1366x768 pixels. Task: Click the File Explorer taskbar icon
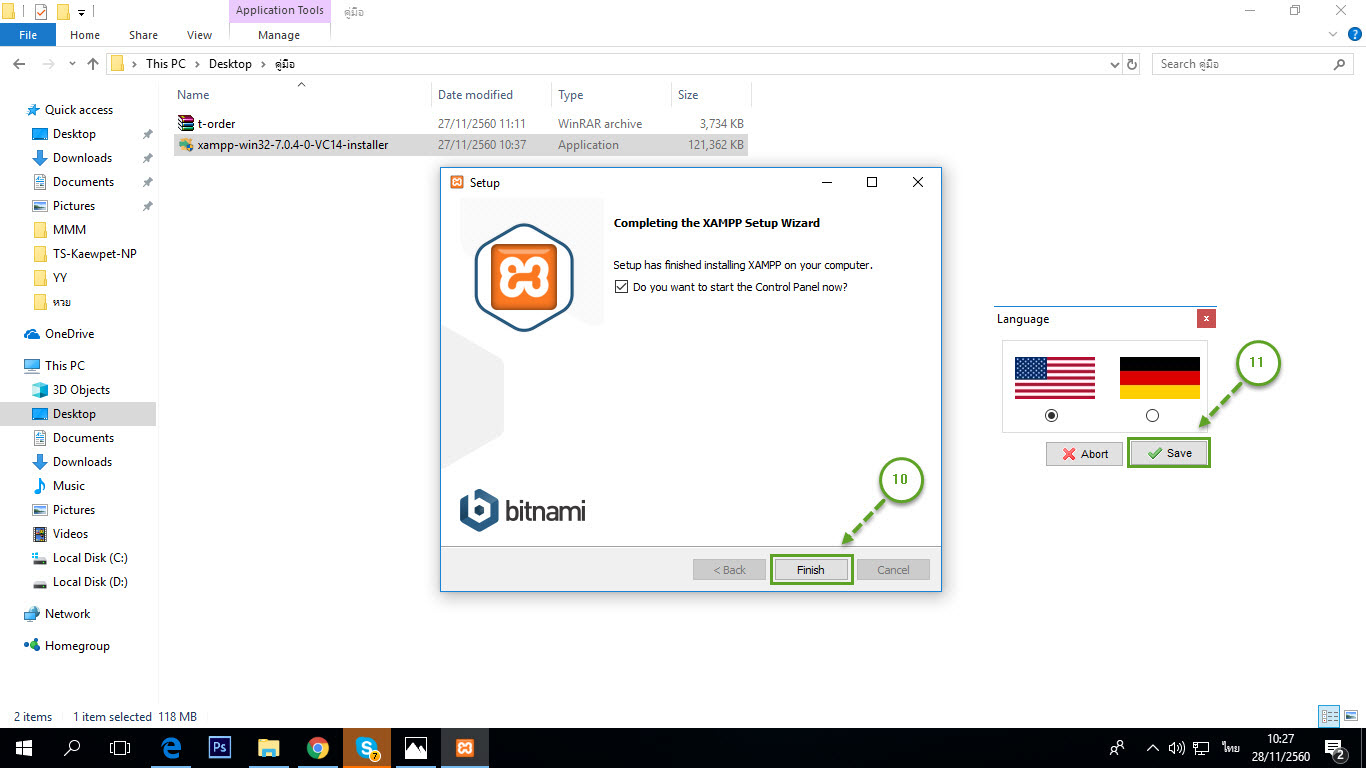tap(268, 747)
